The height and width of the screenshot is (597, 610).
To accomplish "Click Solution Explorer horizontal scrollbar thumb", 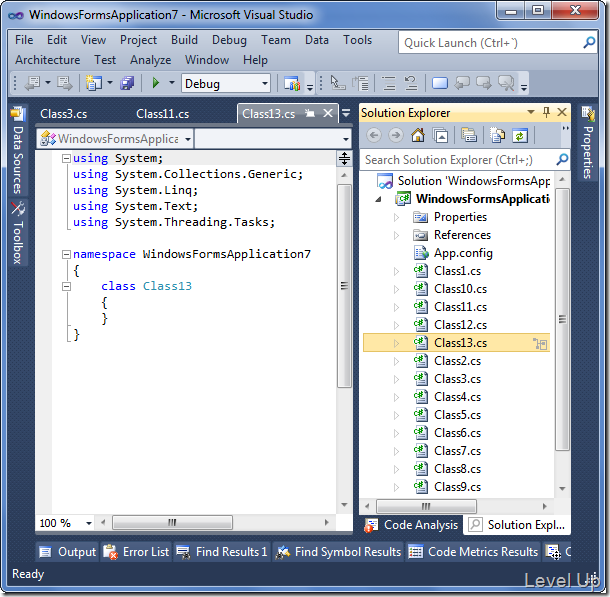I will tap(426, 506).
